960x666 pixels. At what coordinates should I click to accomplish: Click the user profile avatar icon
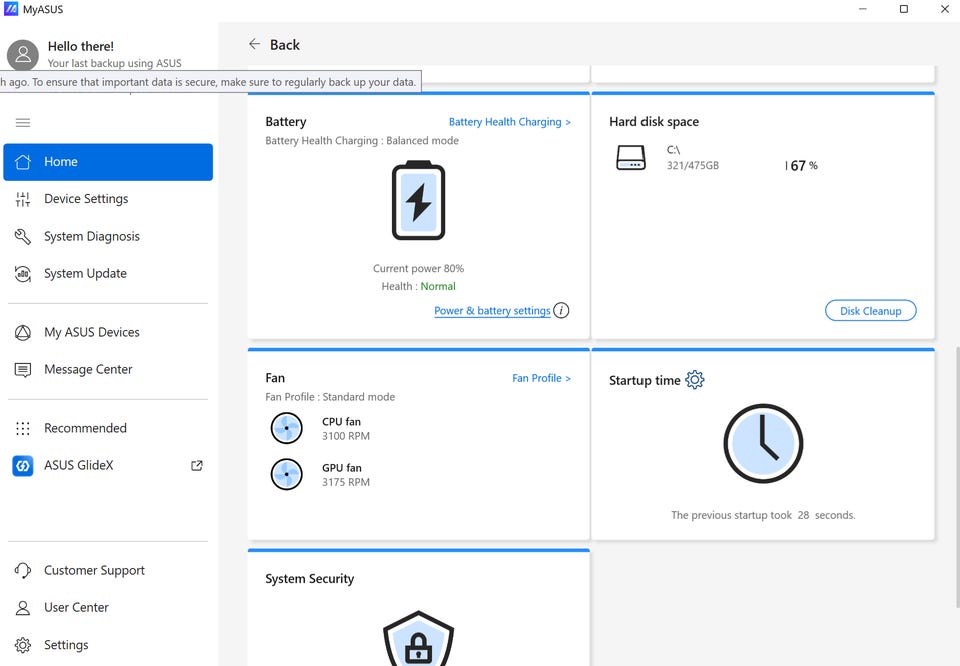tap(23, 55)
